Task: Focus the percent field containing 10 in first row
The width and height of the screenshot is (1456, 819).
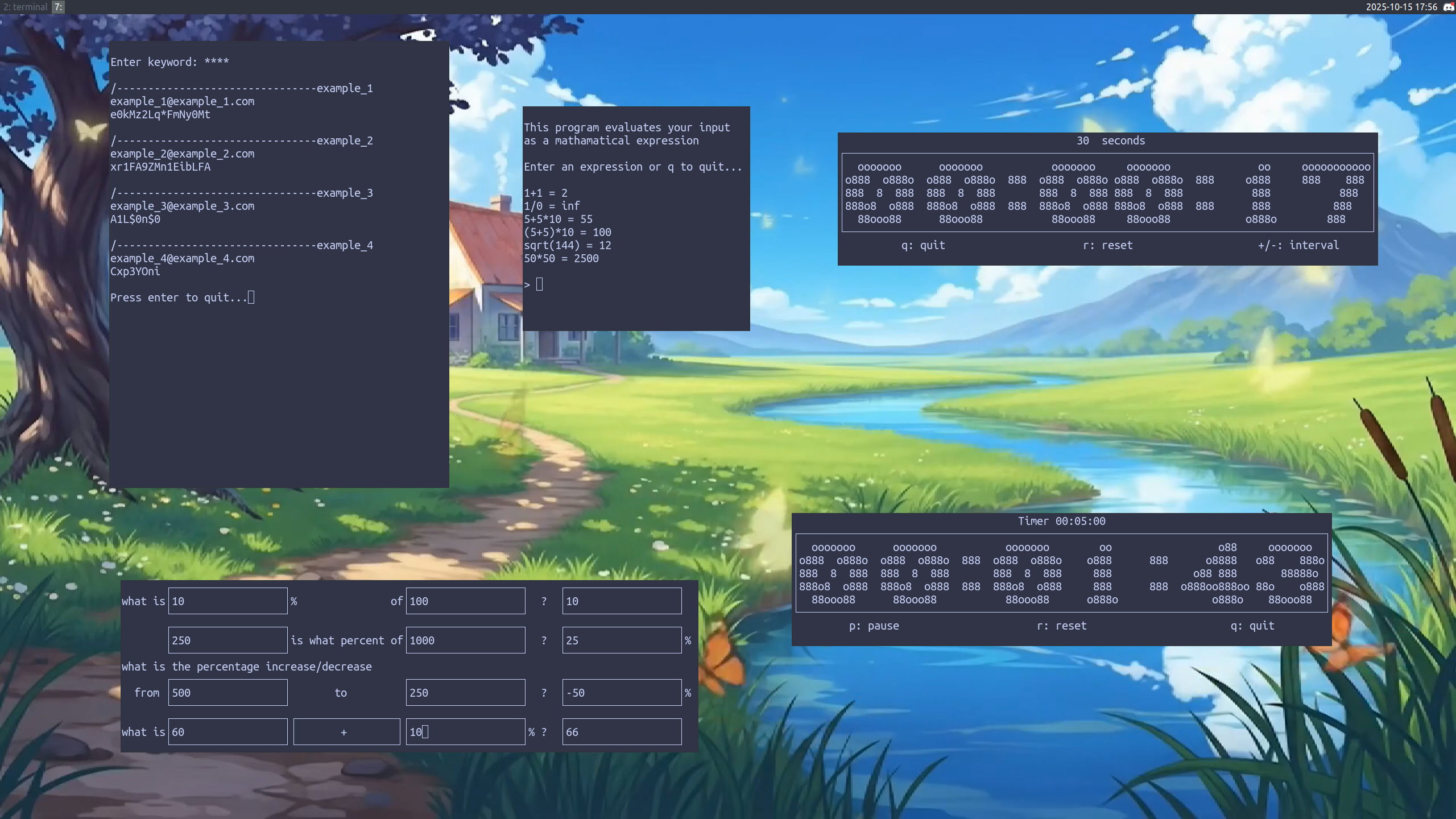Action: (227, 601)
